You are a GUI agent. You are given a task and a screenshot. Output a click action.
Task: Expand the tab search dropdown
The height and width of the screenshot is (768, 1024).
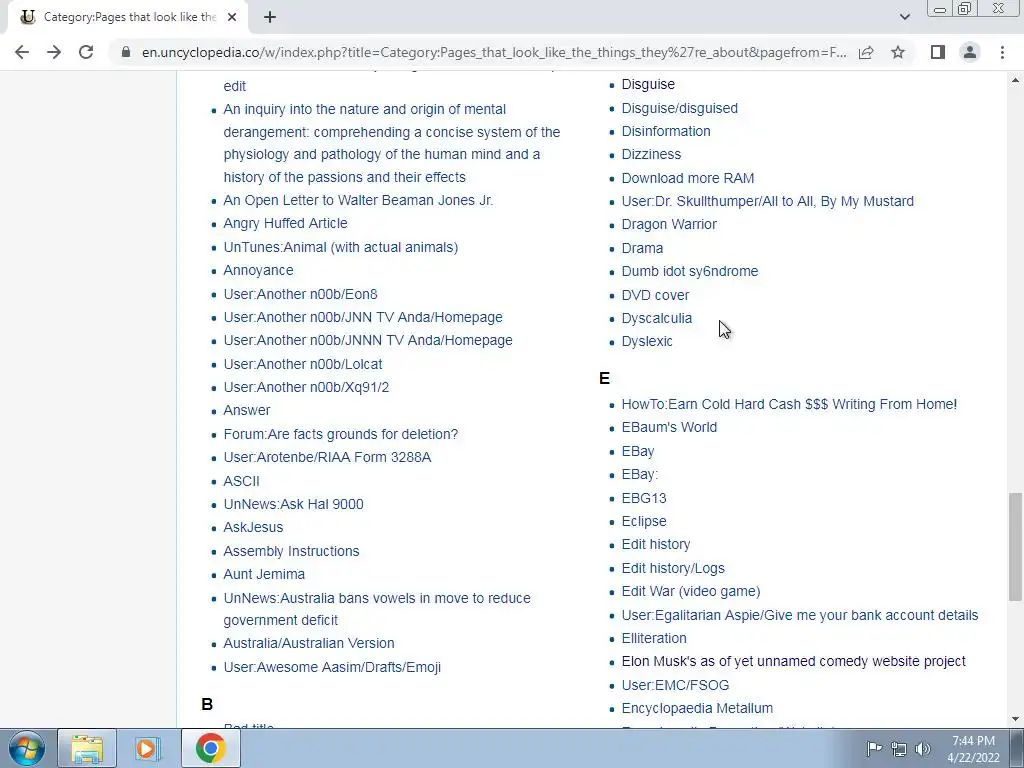[x=904, y=17]
